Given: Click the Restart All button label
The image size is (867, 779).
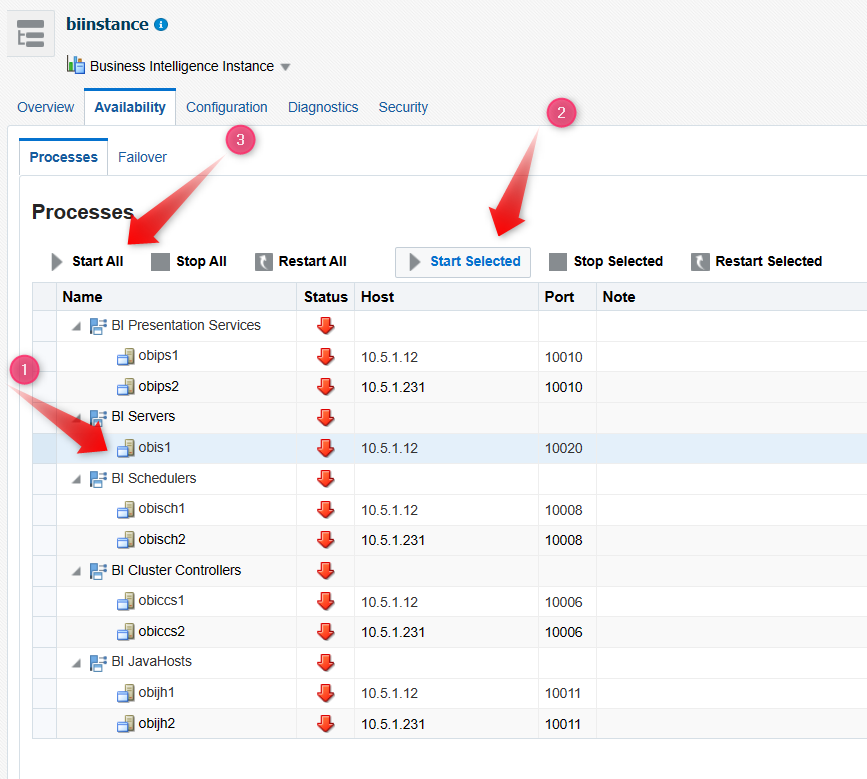Looking at the screenshot, I should point(312,262).
